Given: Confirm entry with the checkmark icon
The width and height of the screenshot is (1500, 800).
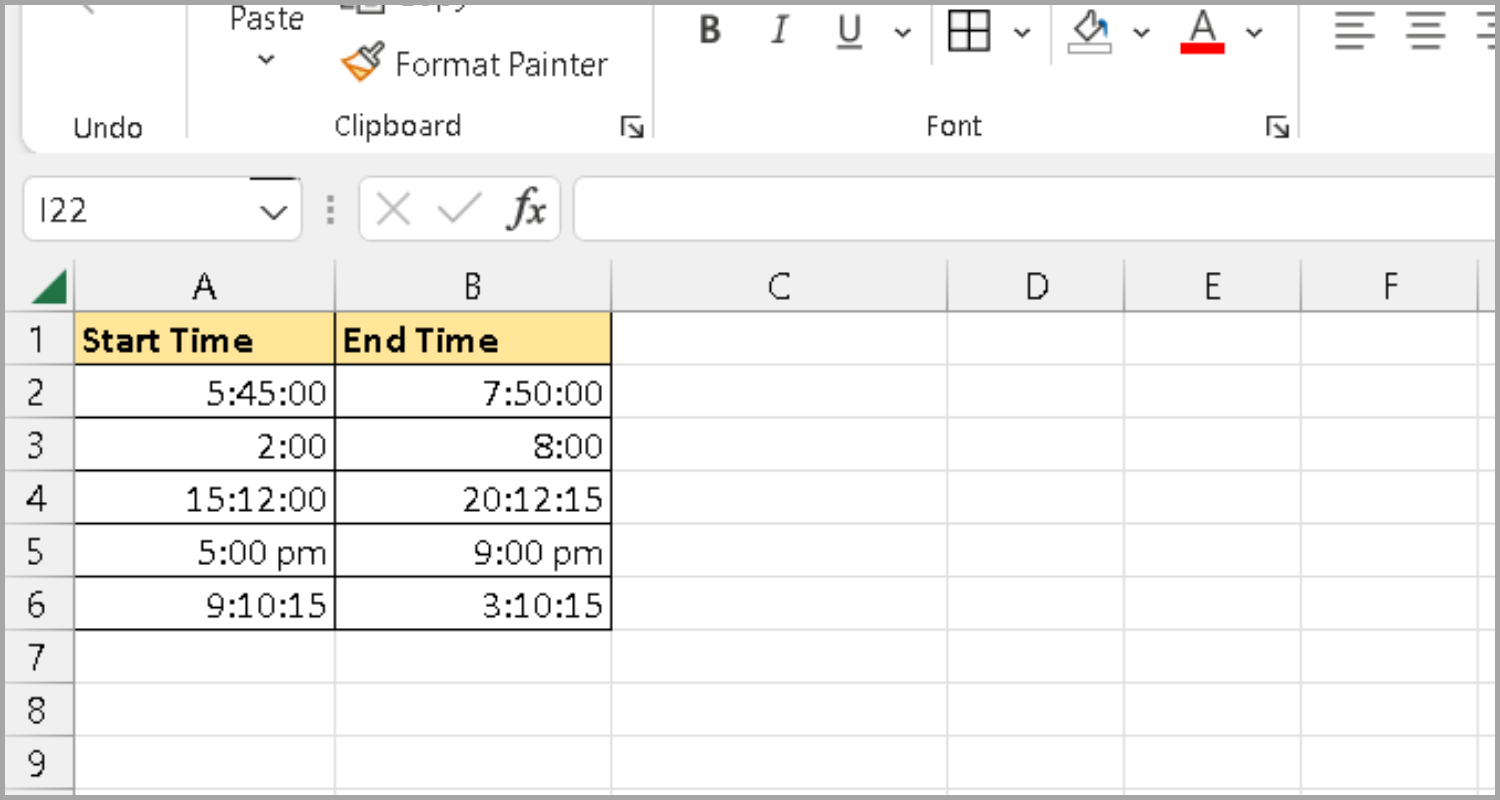Looking at the screenshot, I should [x=458, y=209].
